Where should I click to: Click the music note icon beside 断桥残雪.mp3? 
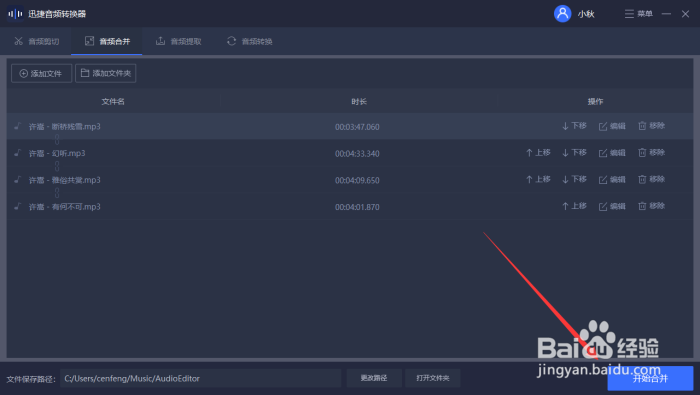point(17,126)
